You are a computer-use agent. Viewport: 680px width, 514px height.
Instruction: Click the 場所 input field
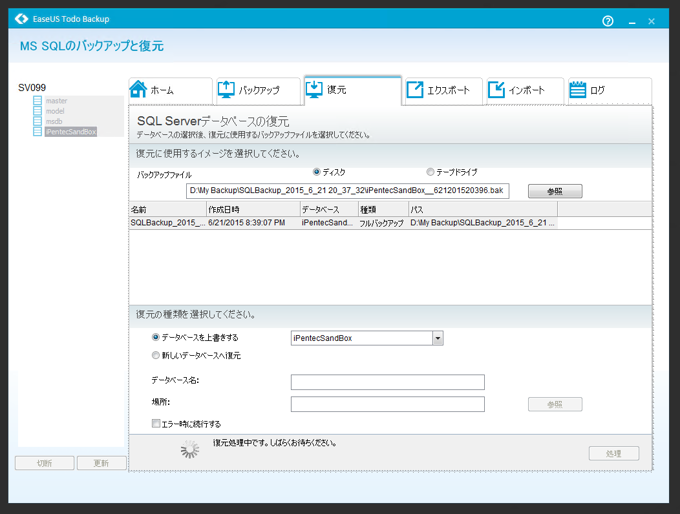pos(388,404)
